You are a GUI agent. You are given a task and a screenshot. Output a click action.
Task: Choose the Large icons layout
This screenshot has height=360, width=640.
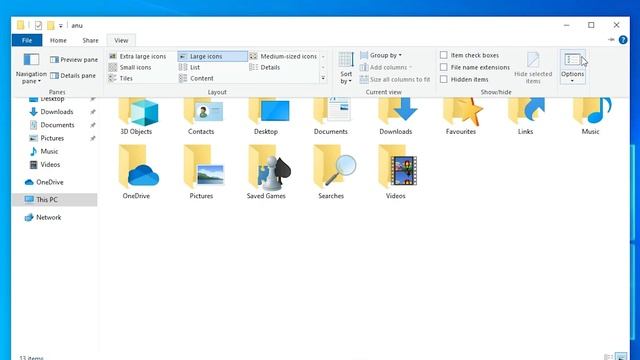pyautogui.click(x=212, y=56)
